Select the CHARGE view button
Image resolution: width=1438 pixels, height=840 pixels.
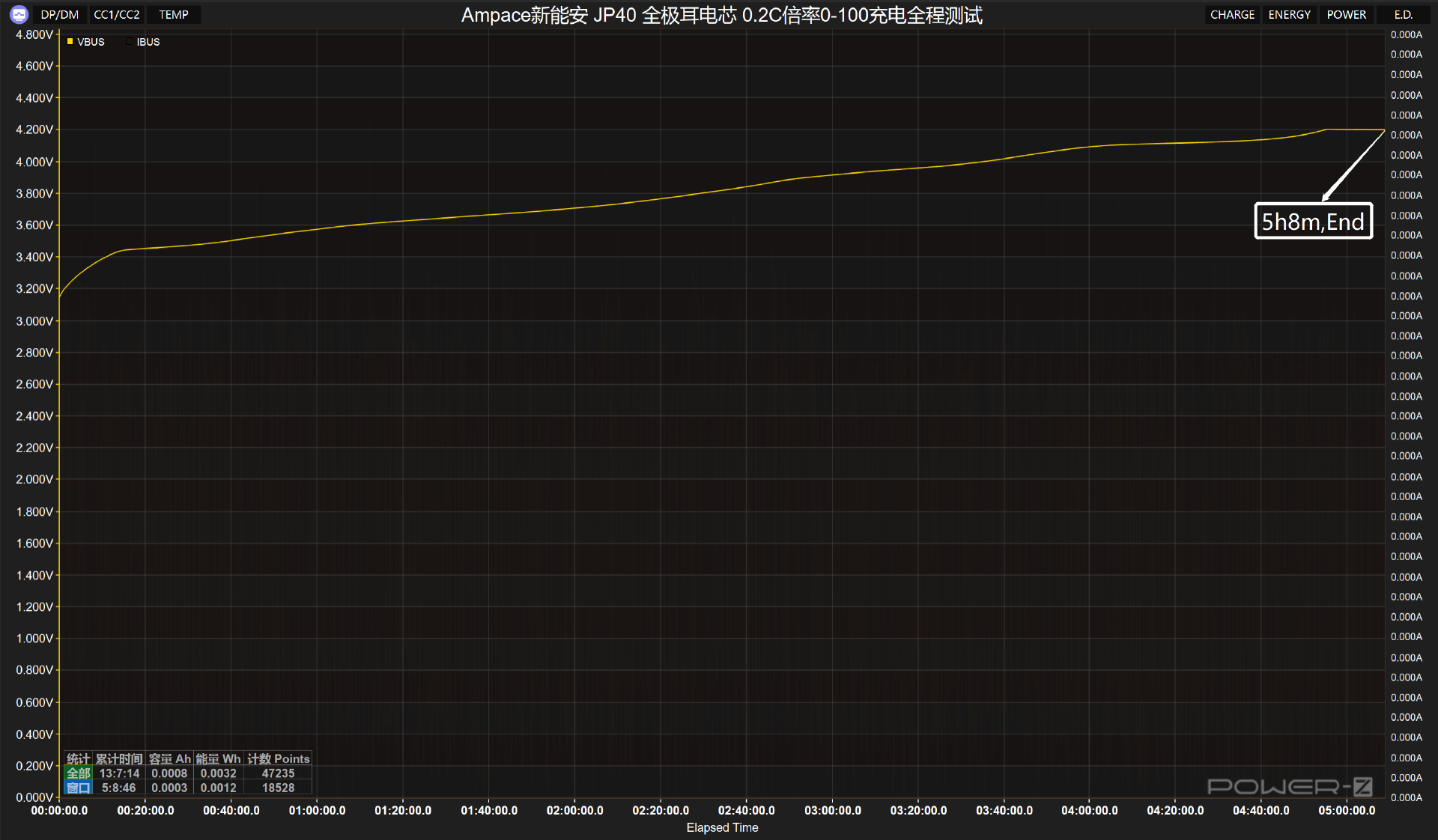1232,15
